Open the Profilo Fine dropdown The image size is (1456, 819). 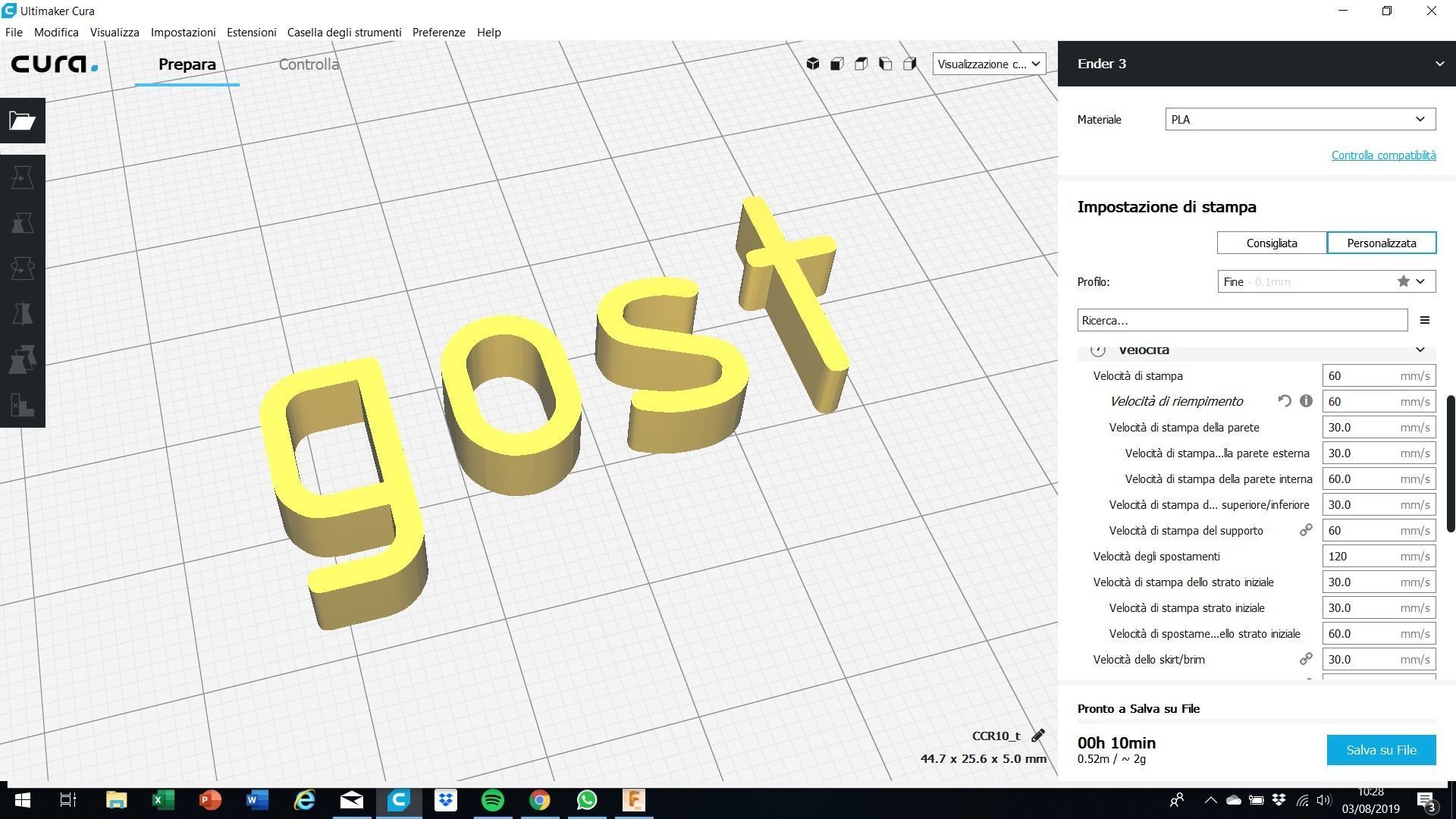click(1326, 281)
